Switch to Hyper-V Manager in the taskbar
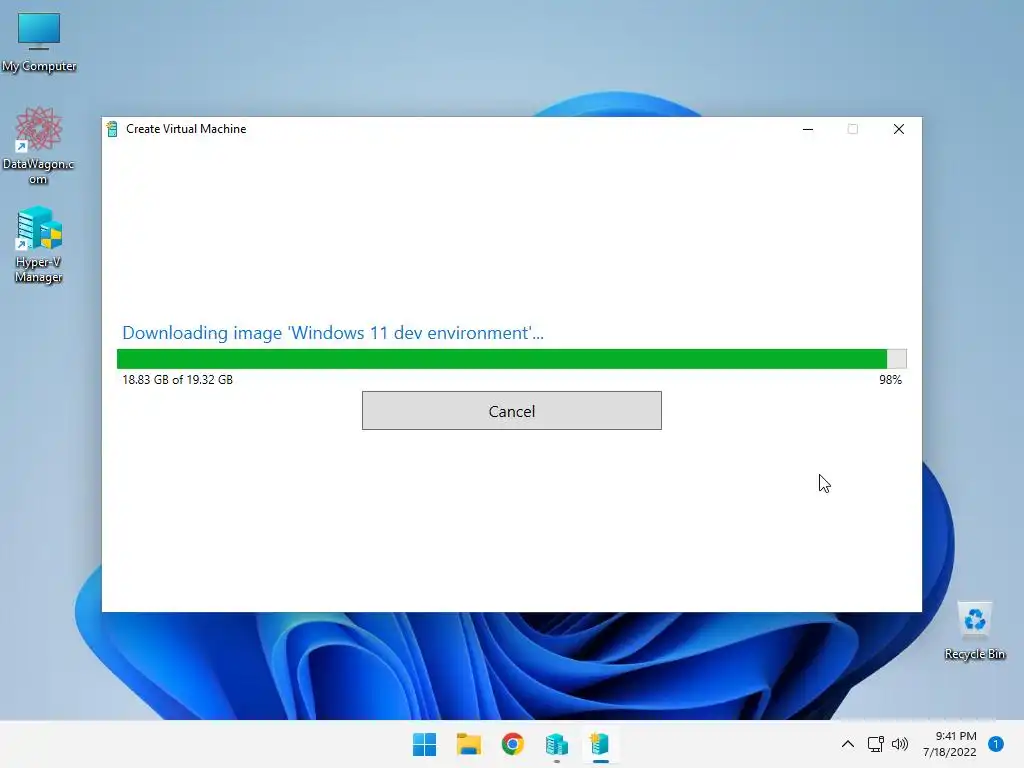The width and height of the screenshot is (1024, 768). tap(556, 744)
